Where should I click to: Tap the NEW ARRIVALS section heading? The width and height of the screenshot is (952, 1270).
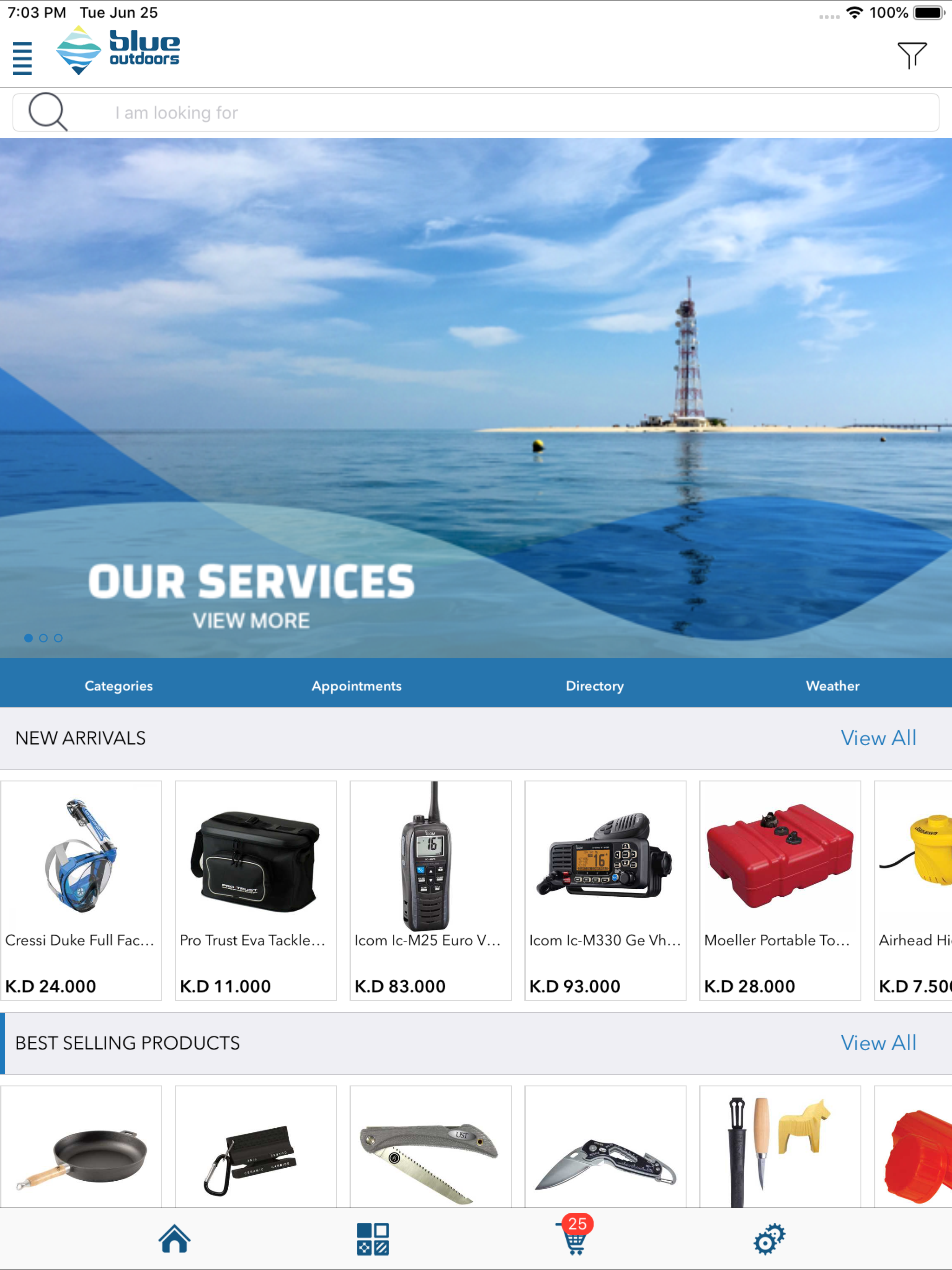click(x=80, y=738)
